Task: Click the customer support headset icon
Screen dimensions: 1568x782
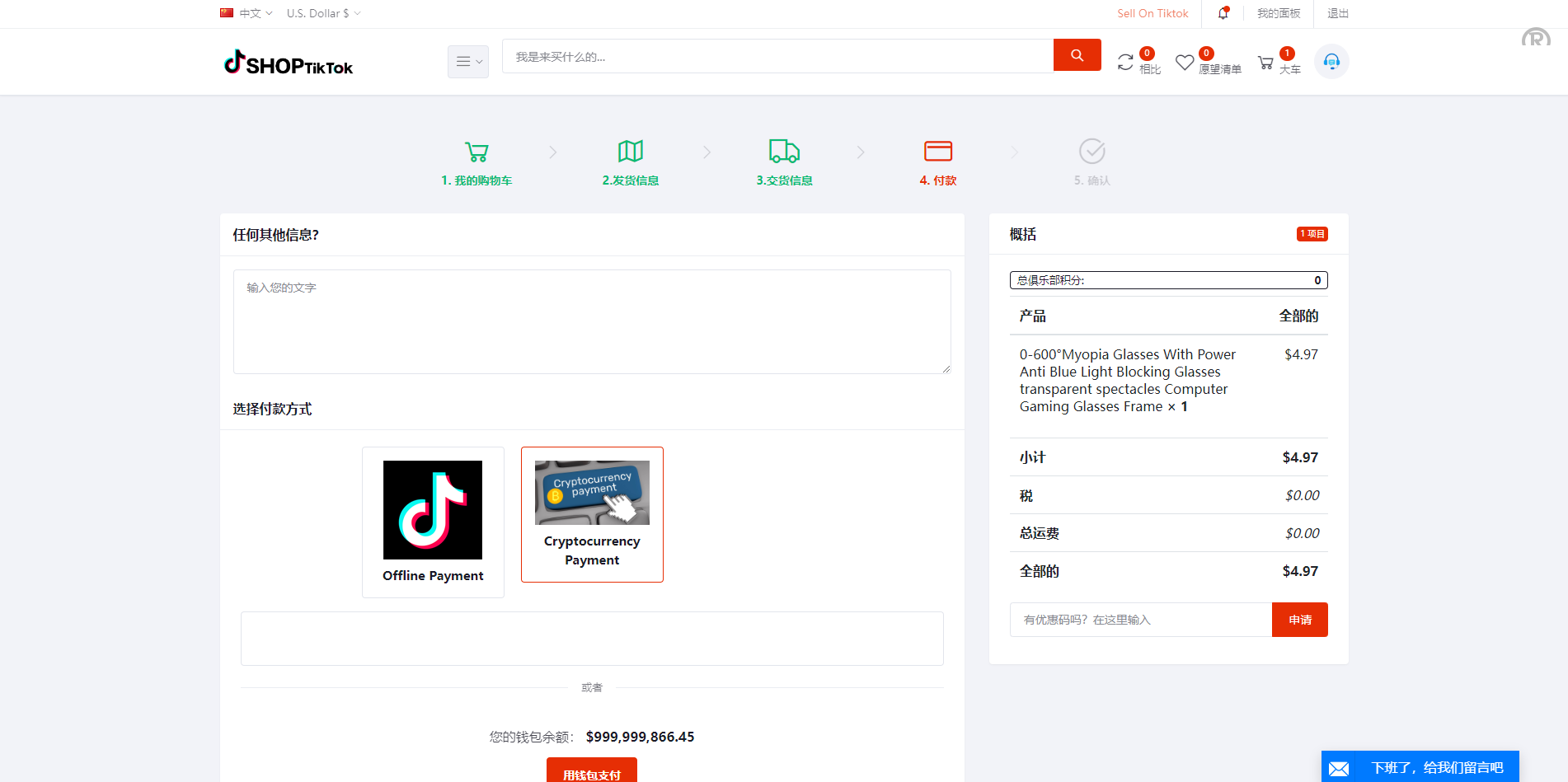Action: click(x=1331, y=61)
